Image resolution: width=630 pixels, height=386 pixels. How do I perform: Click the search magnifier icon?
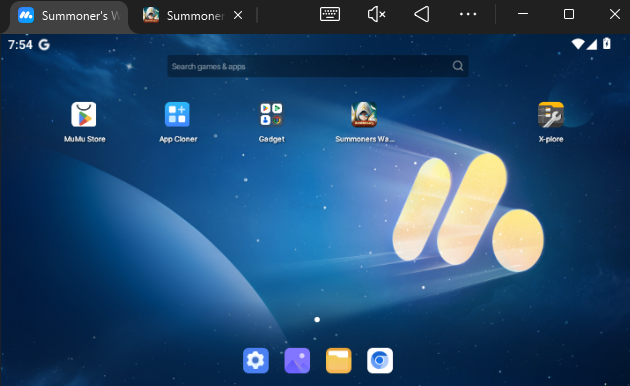coord(458,66)
